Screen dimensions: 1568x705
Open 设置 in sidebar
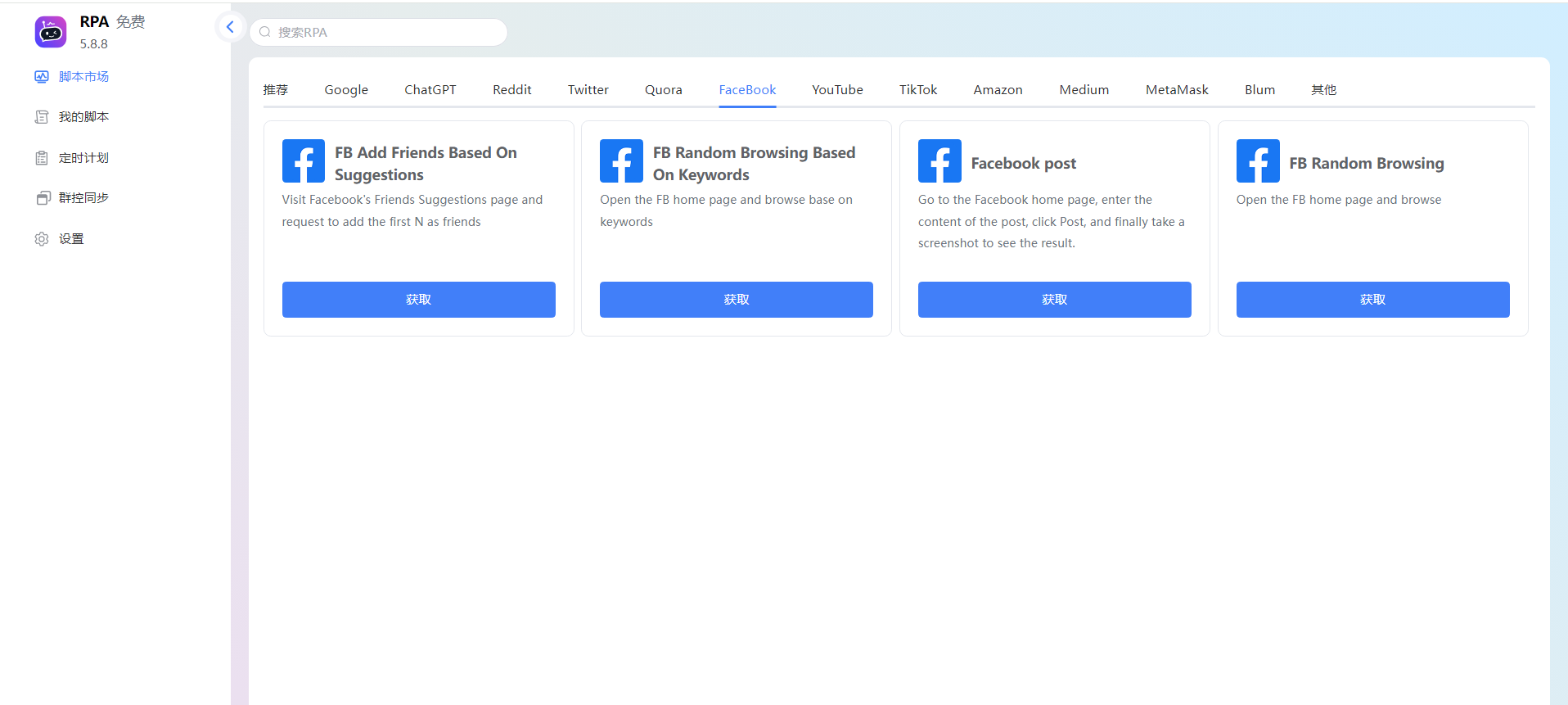point(71,239)
